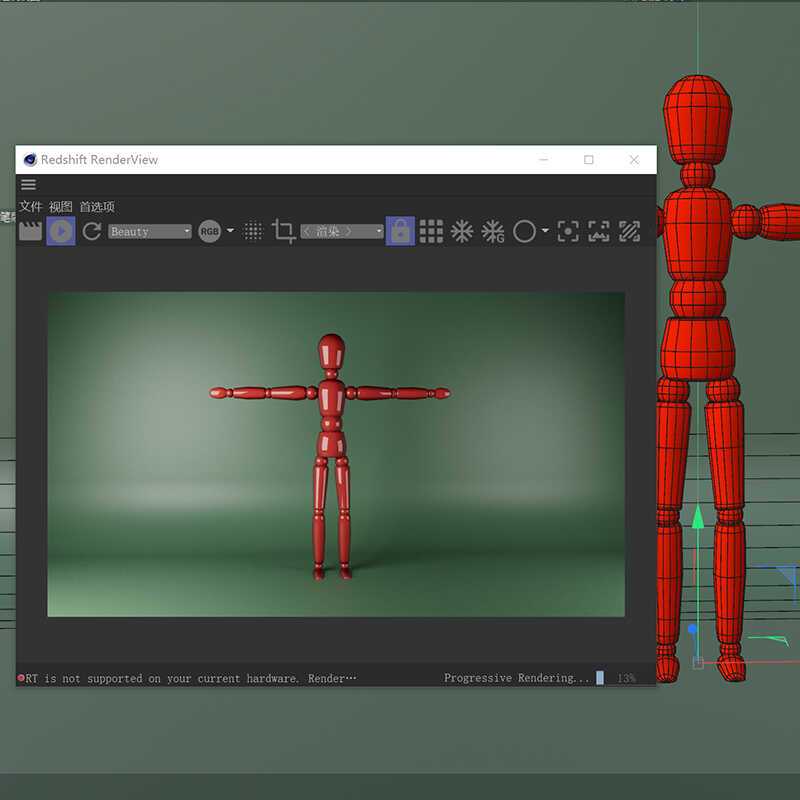Open the 首选项 menu
This screenshot has width=800, height=800.
[96, 205]
